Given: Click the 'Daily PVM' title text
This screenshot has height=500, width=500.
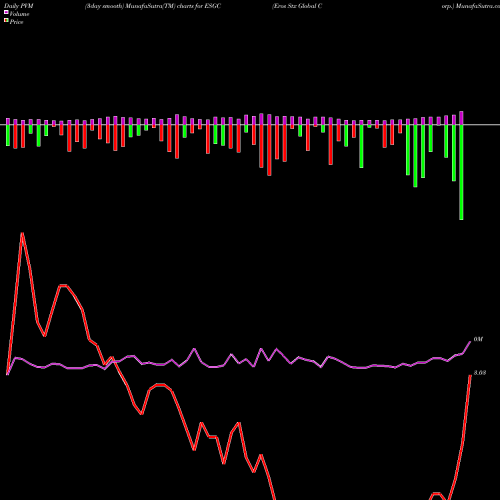Looking at the screenshot, I should (19, 6).
